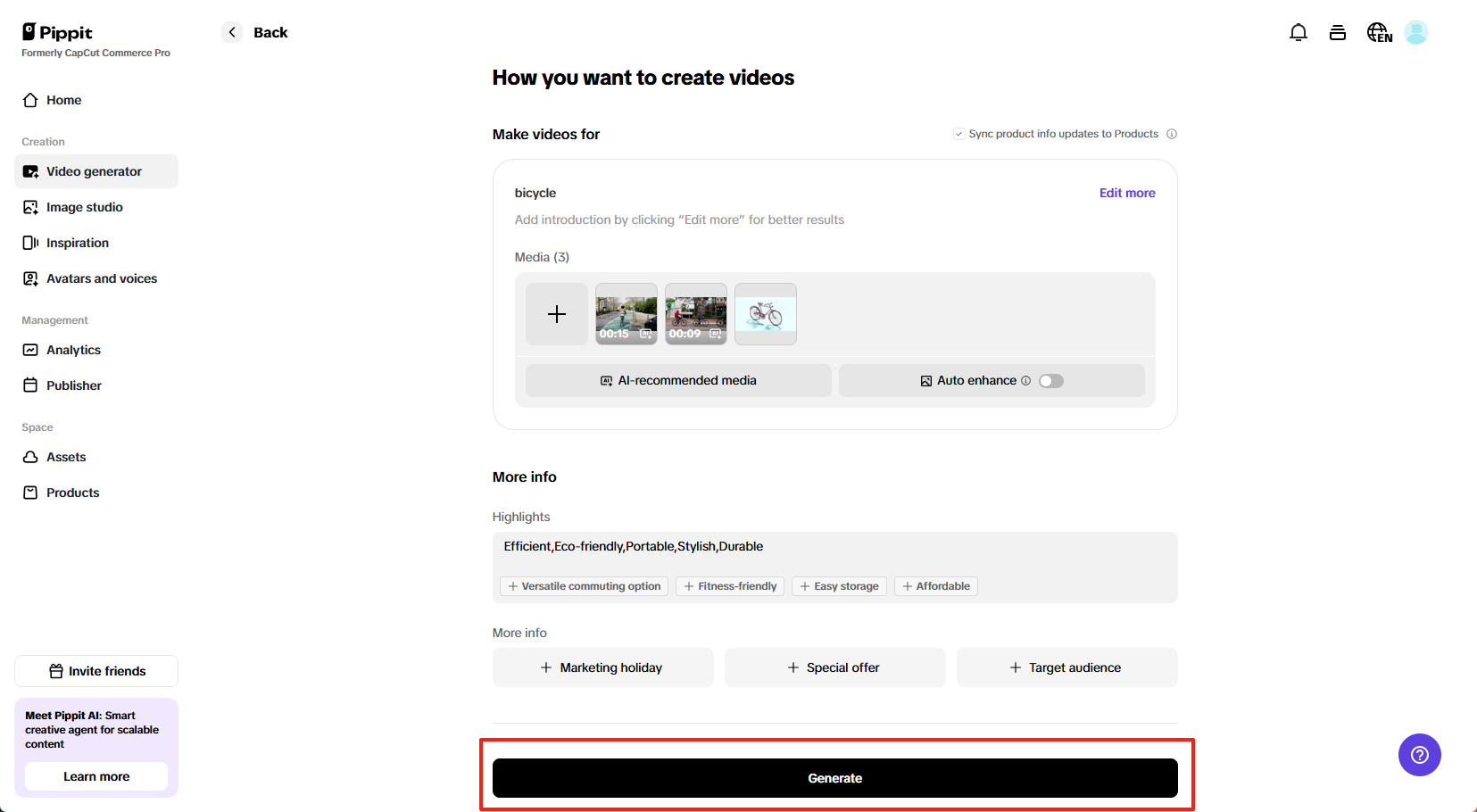The width and height of the screenshot is (1477, 812).
Task: Open Products in the Space section
Action: pos(72,492)
